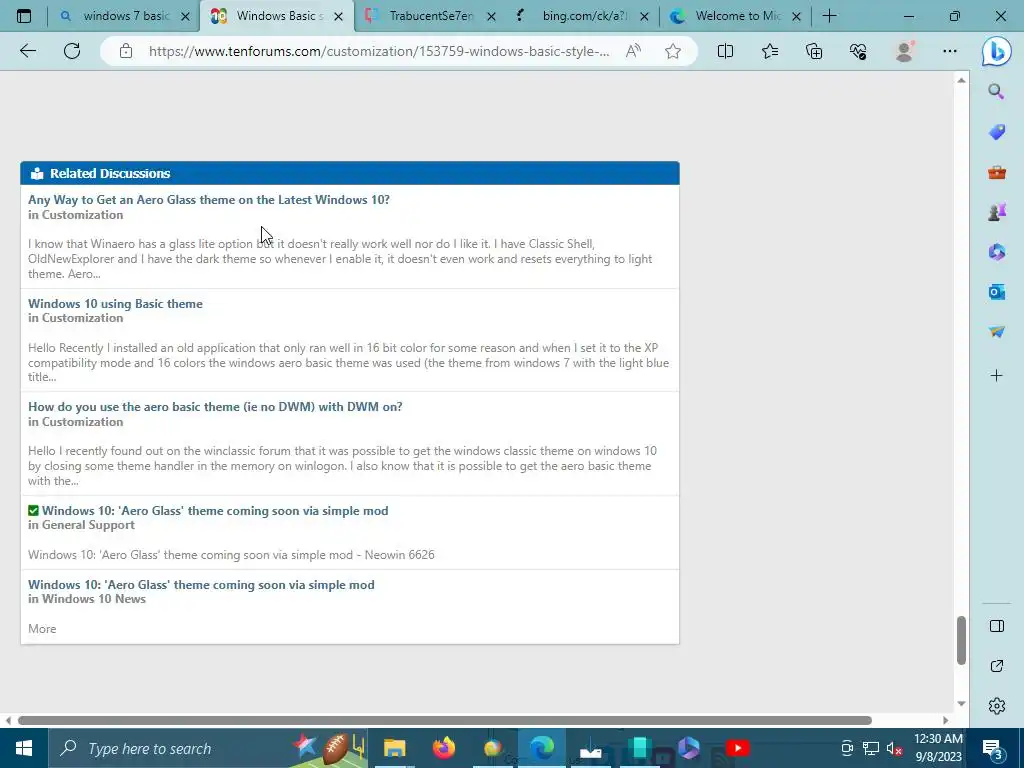1024x768 pixels.
Task: Add a new app to the sidebar
Action: [996, 376]
